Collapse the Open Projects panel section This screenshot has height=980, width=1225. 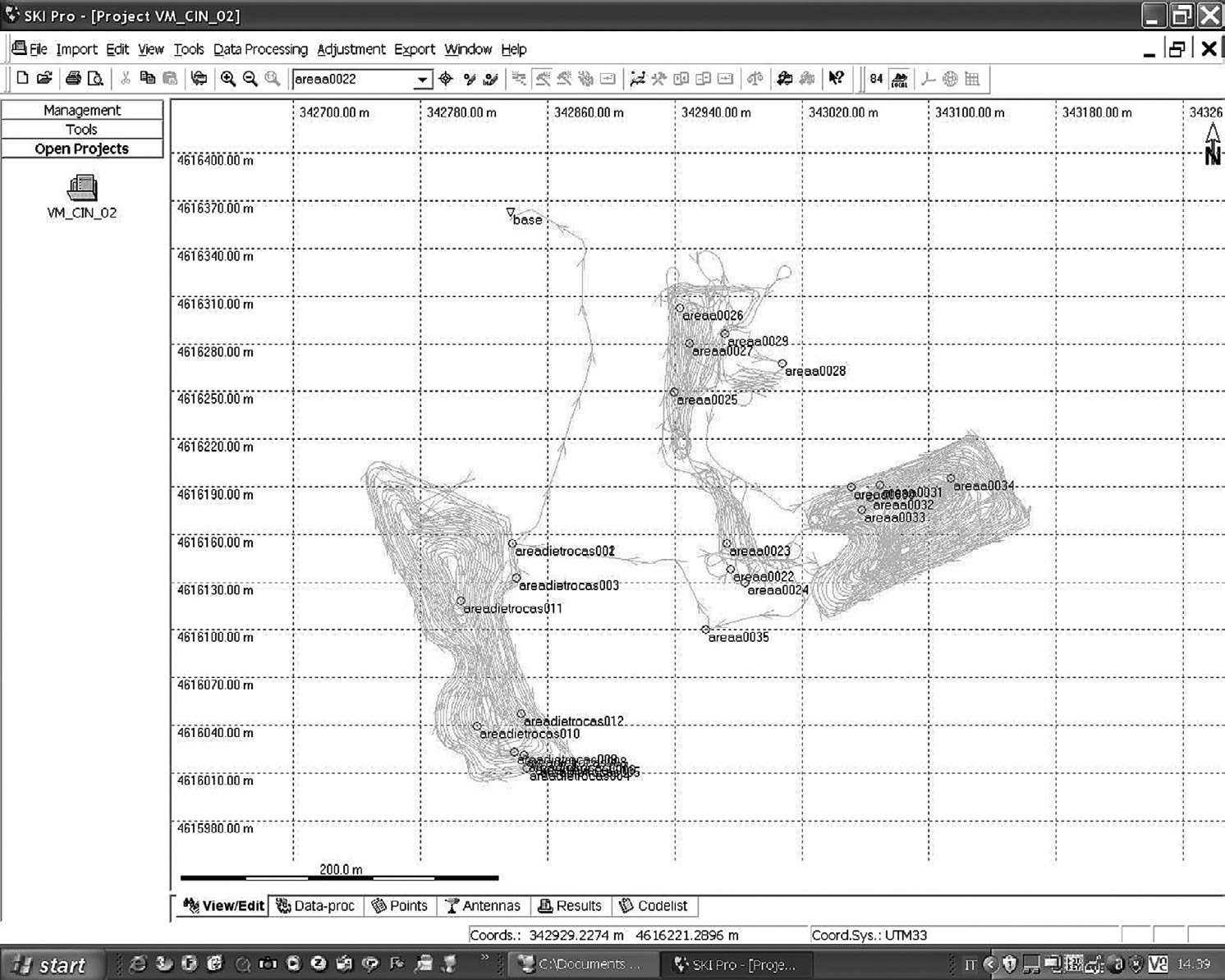82,149
